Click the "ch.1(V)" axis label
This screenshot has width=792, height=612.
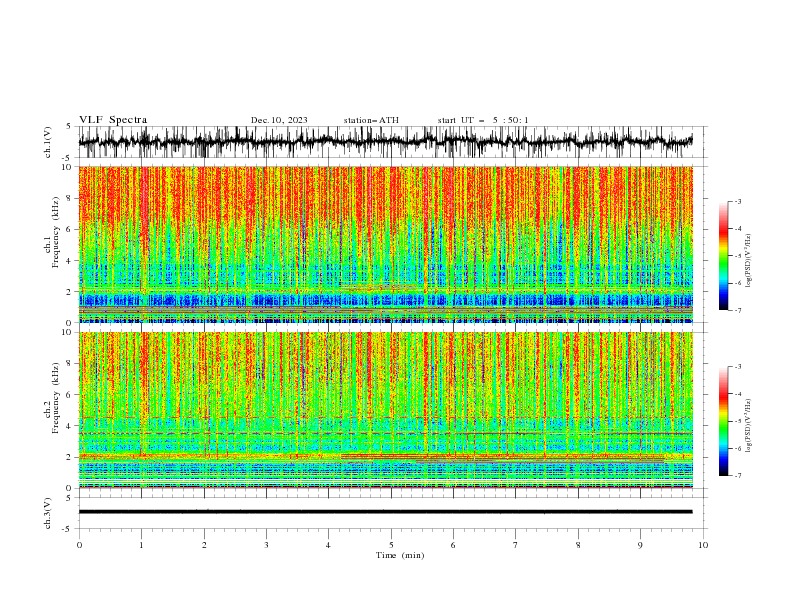48,142
